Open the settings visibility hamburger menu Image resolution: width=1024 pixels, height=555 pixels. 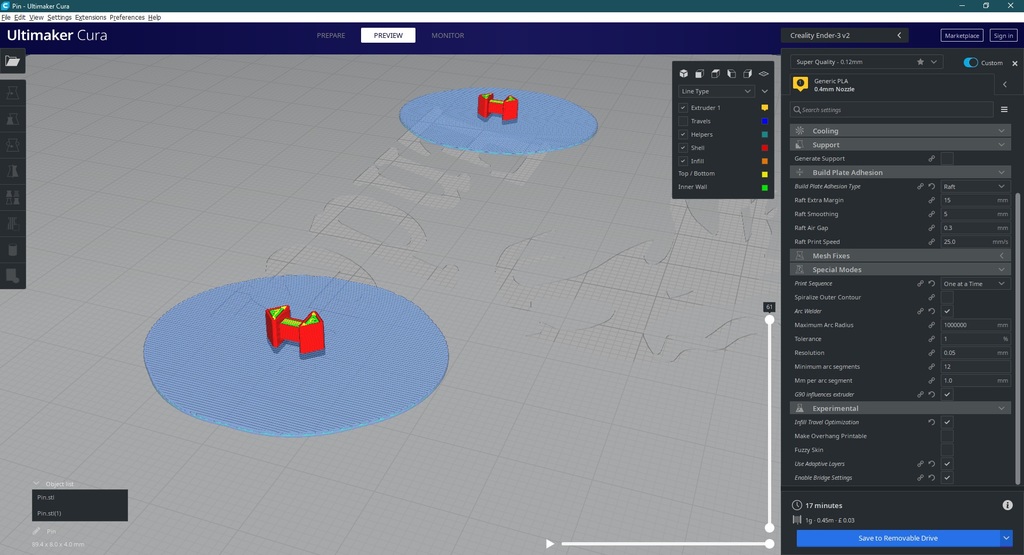click(x=1005, y=110)
